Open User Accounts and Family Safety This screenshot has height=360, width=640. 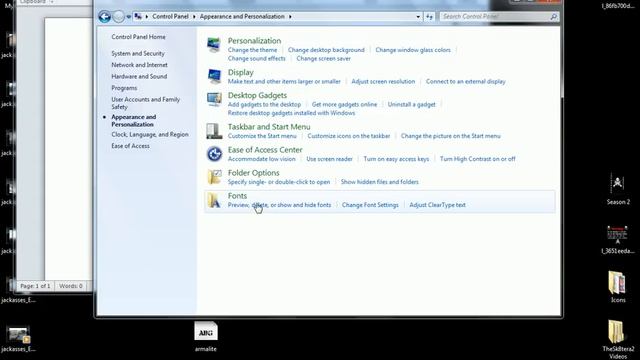146,103
